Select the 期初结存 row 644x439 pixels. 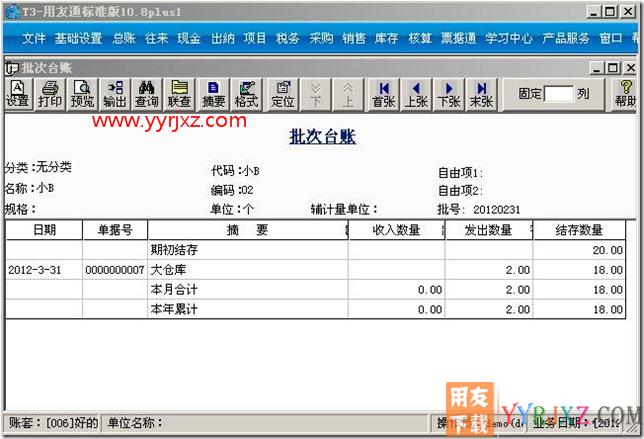click(315, 250)
